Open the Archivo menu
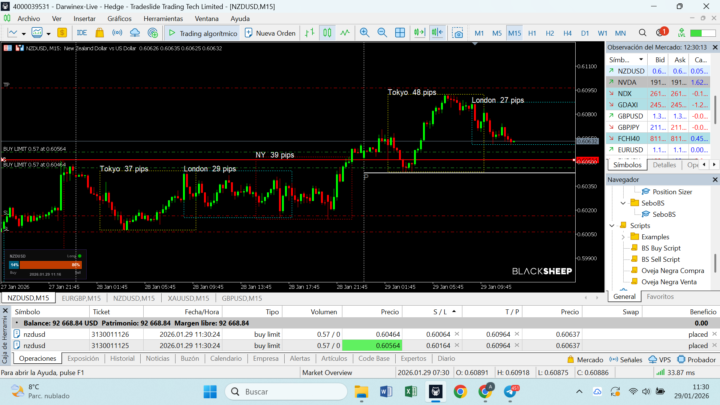720x405 pixels. (28, 19)
